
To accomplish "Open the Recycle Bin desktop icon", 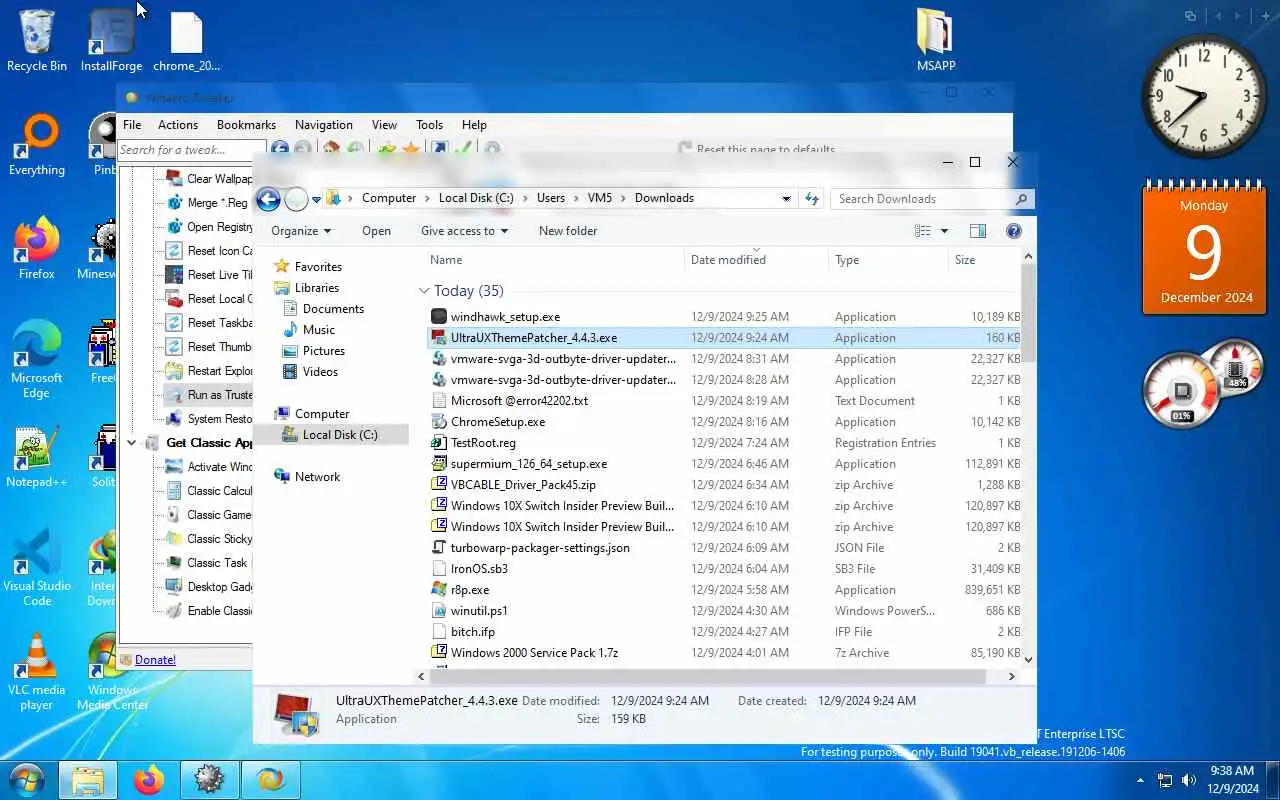I will click(37, 40).
